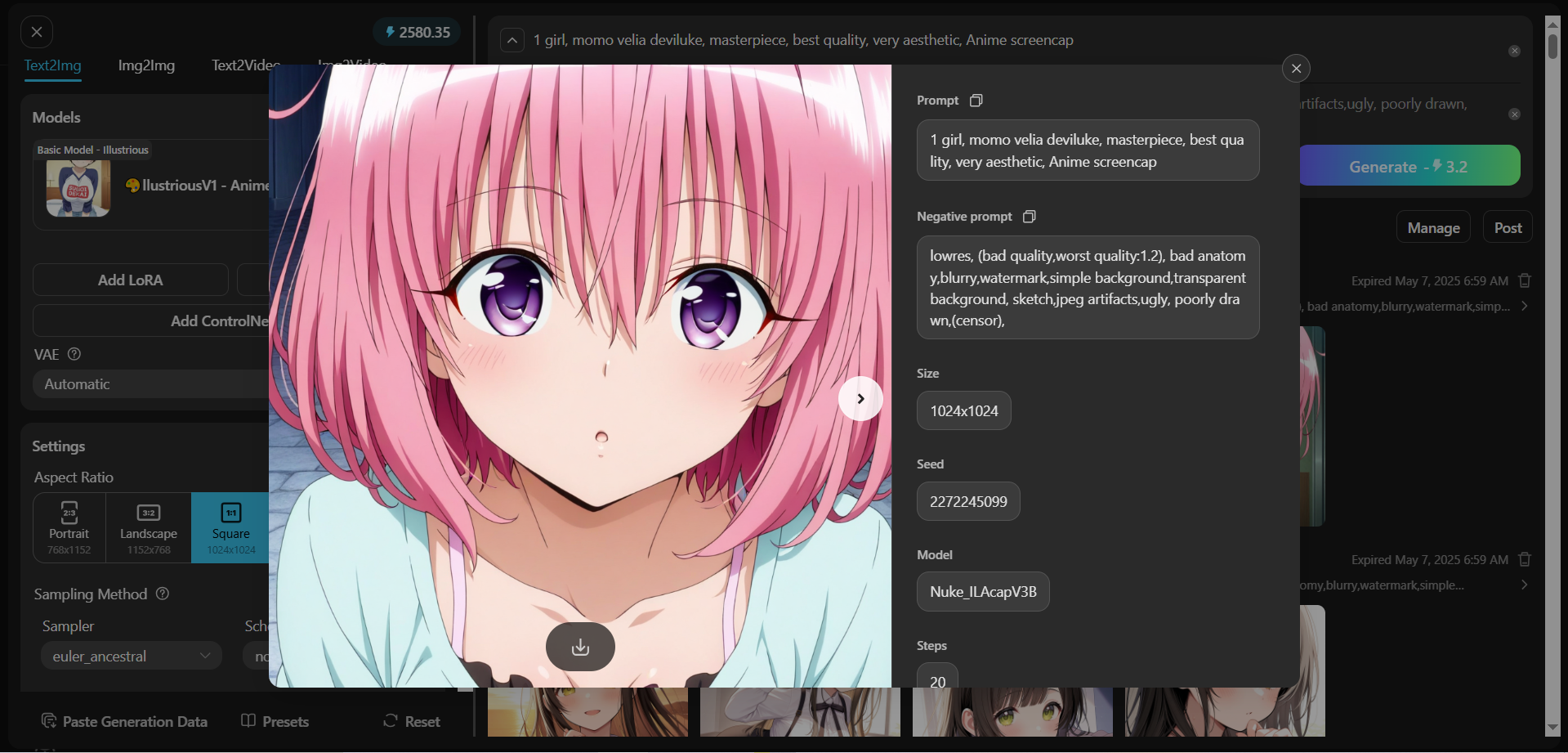Copy the negative prompt icon

tap(1030, 217)
